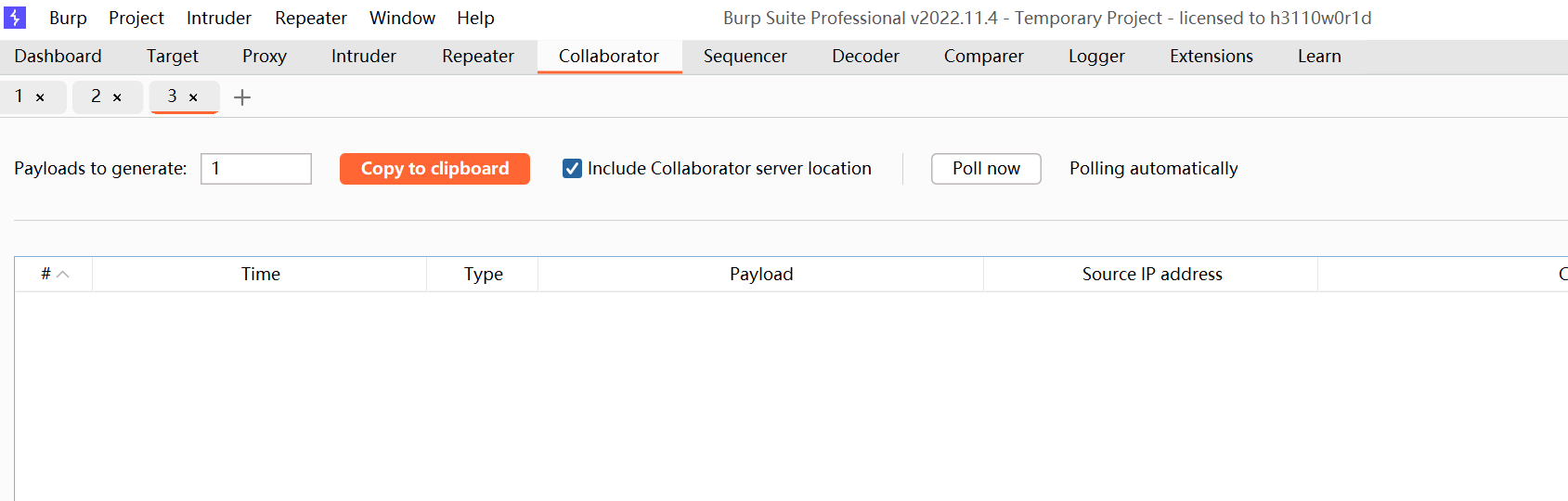1568x501 pixels.
Task: Switch to the Sequencer tab
Action: tap(745, 57)
